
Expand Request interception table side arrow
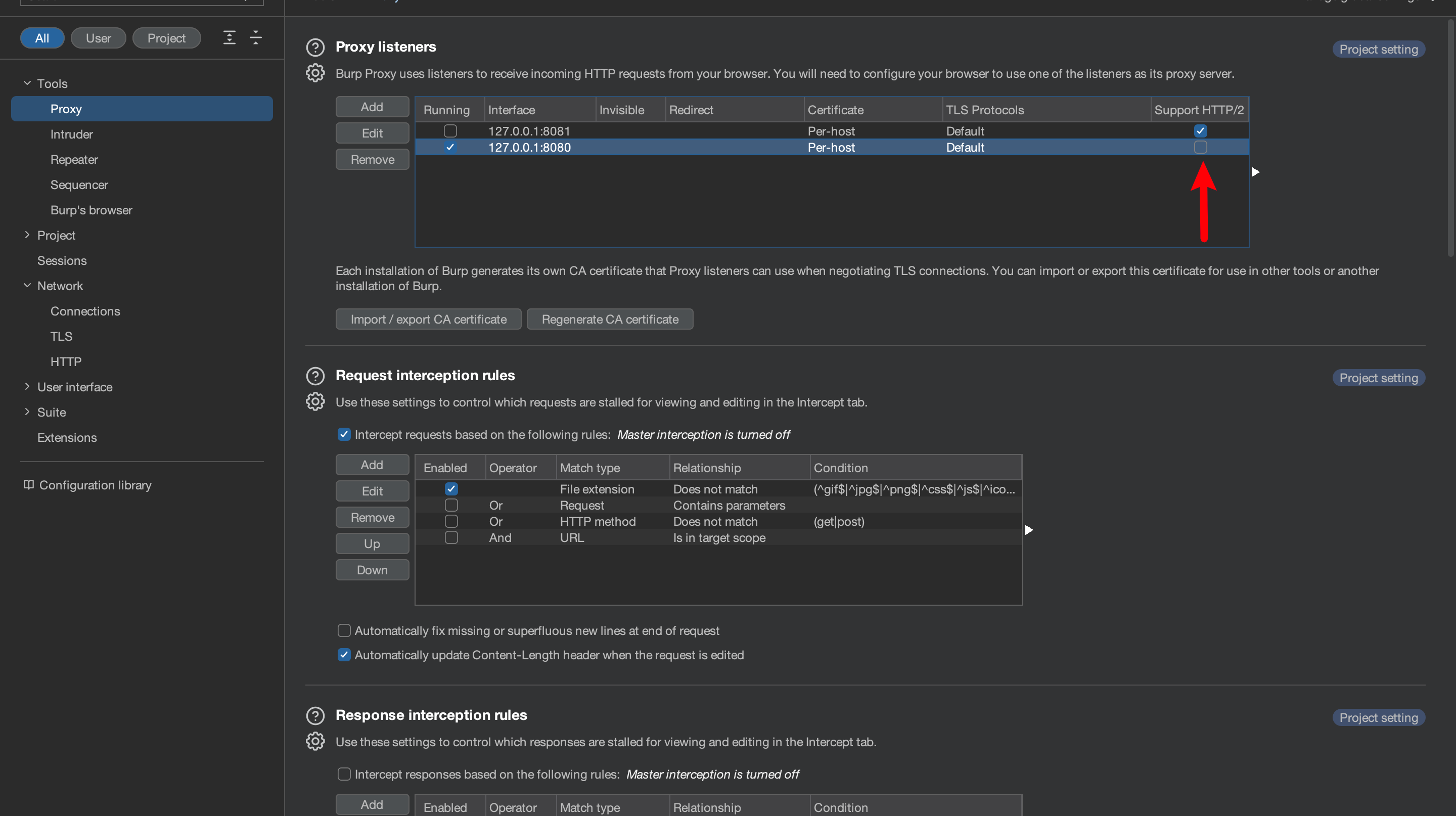[x=1029, y=530]
